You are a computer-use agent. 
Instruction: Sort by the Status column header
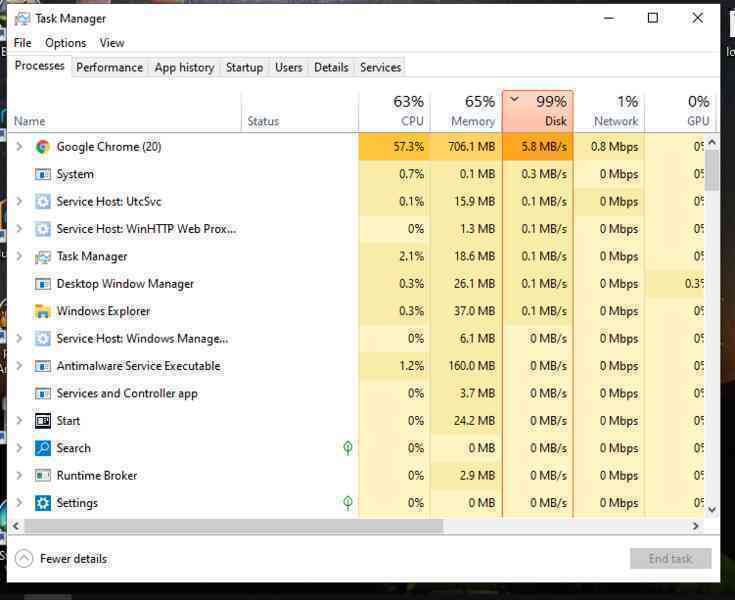click(300, 112)
